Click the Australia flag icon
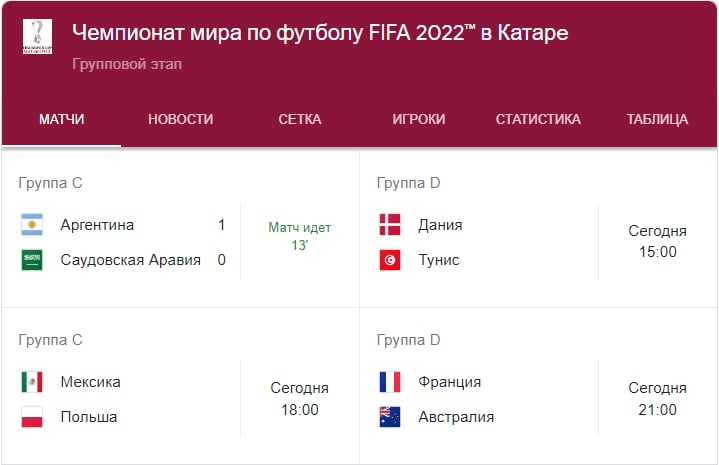This screenshot has height=465, width=719. 390,417
